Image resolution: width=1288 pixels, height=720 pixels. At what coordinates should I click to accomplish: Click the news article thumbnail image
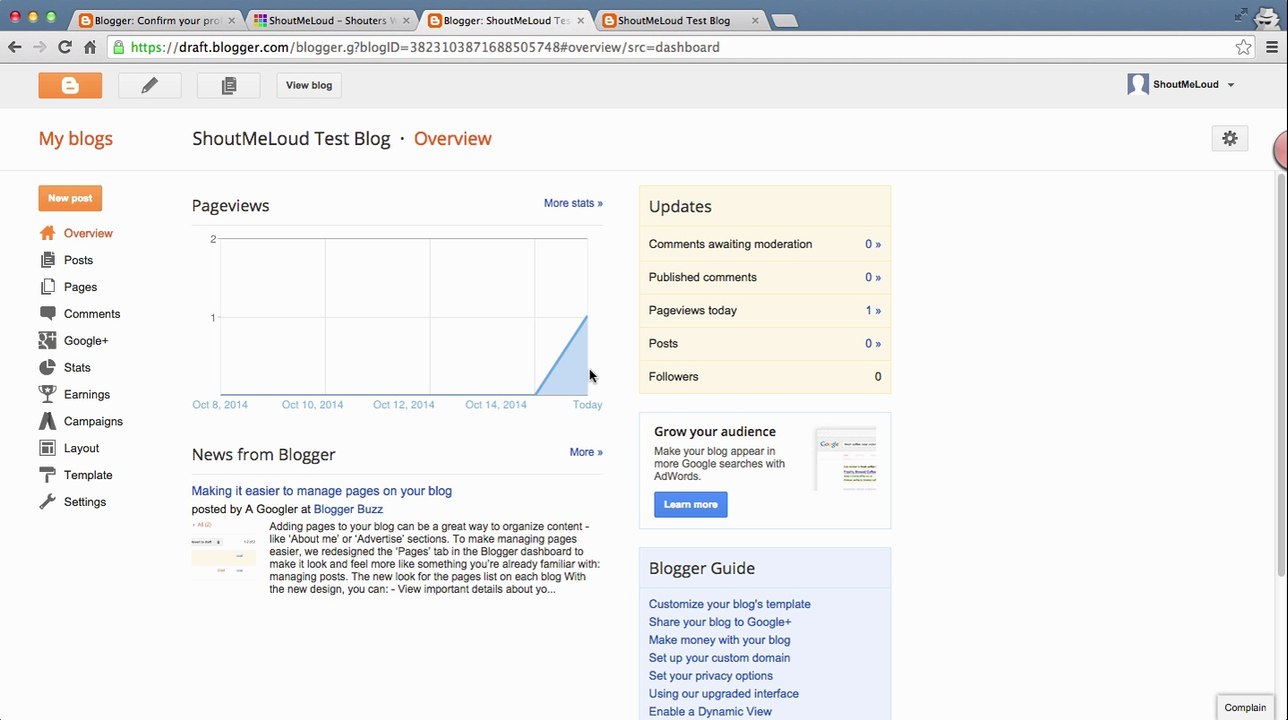pos(224,549)
